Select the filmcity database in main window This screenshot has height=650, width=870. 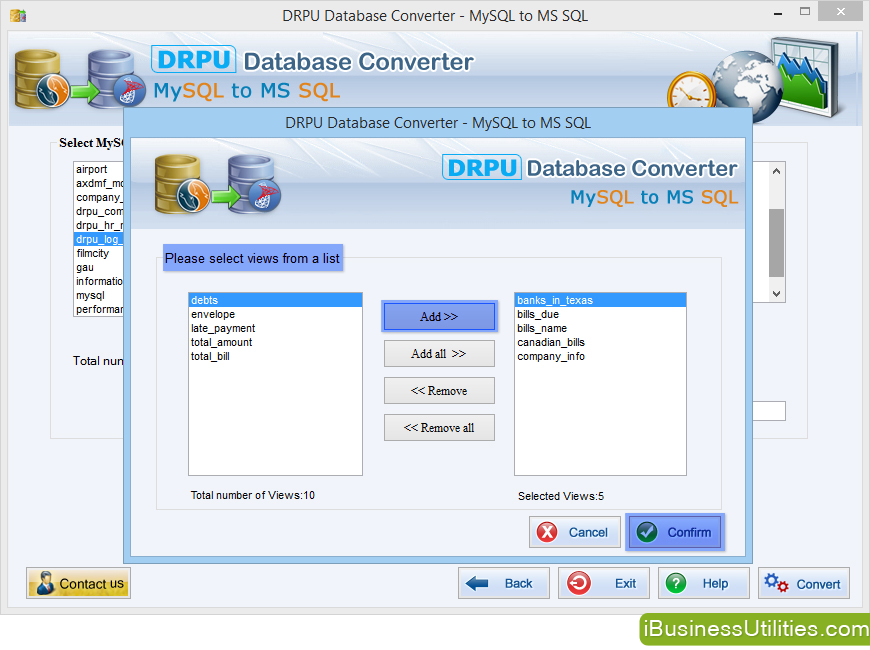(99, 253)
